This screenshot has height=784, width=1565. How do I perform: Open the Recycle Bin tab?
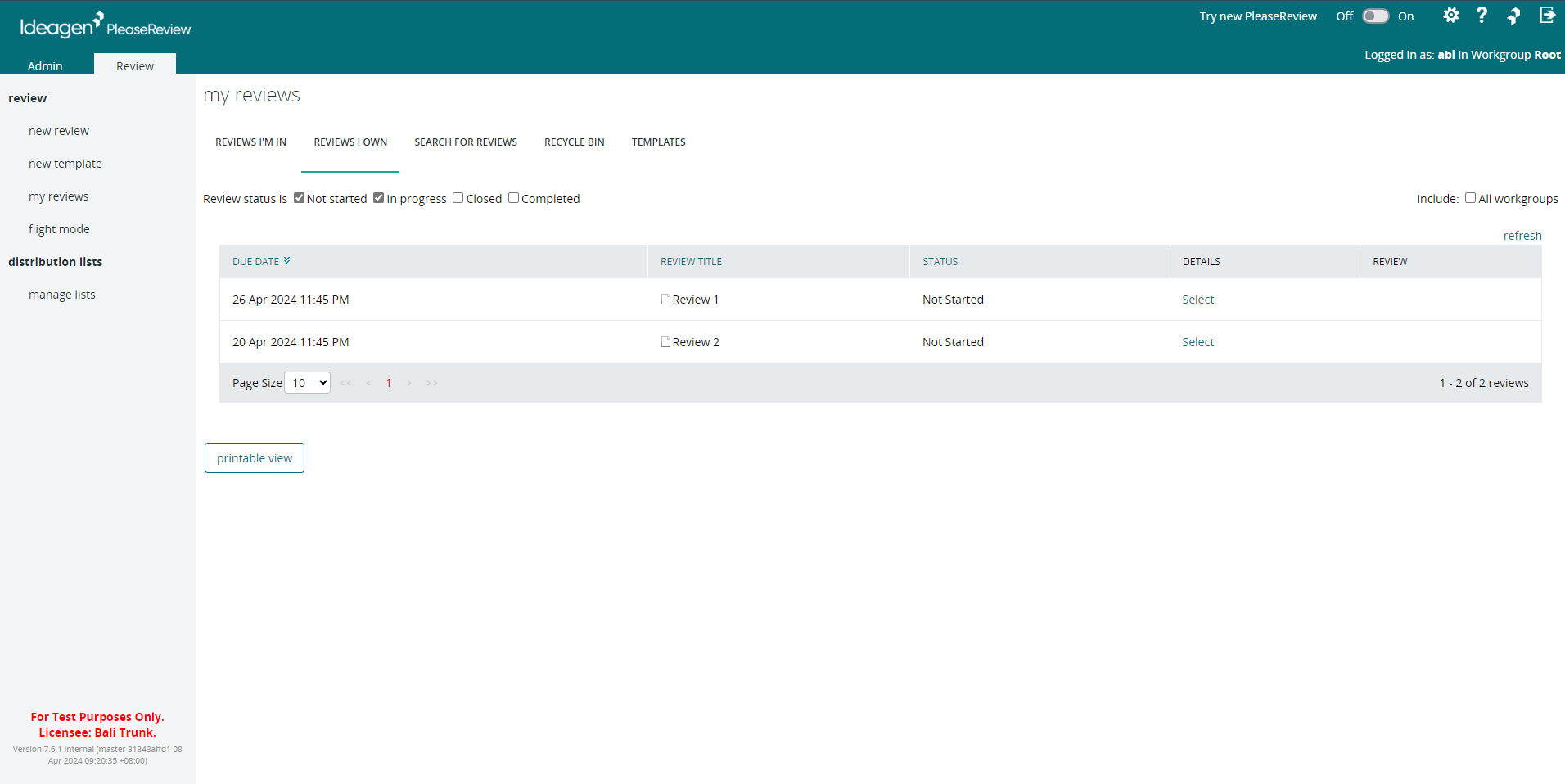[575, 142]
